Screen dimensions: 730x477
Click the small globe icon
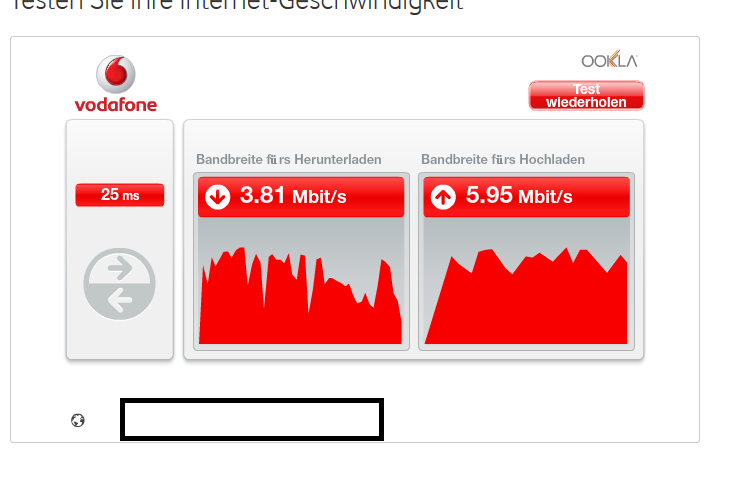point(78,420)
